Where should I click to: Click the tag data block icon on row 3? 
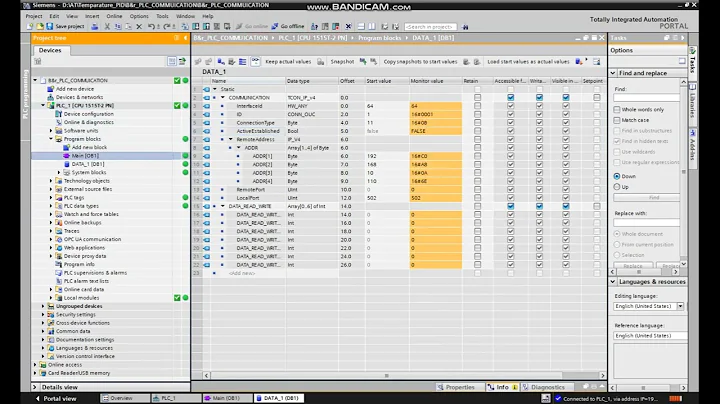(x=207, y=106)
